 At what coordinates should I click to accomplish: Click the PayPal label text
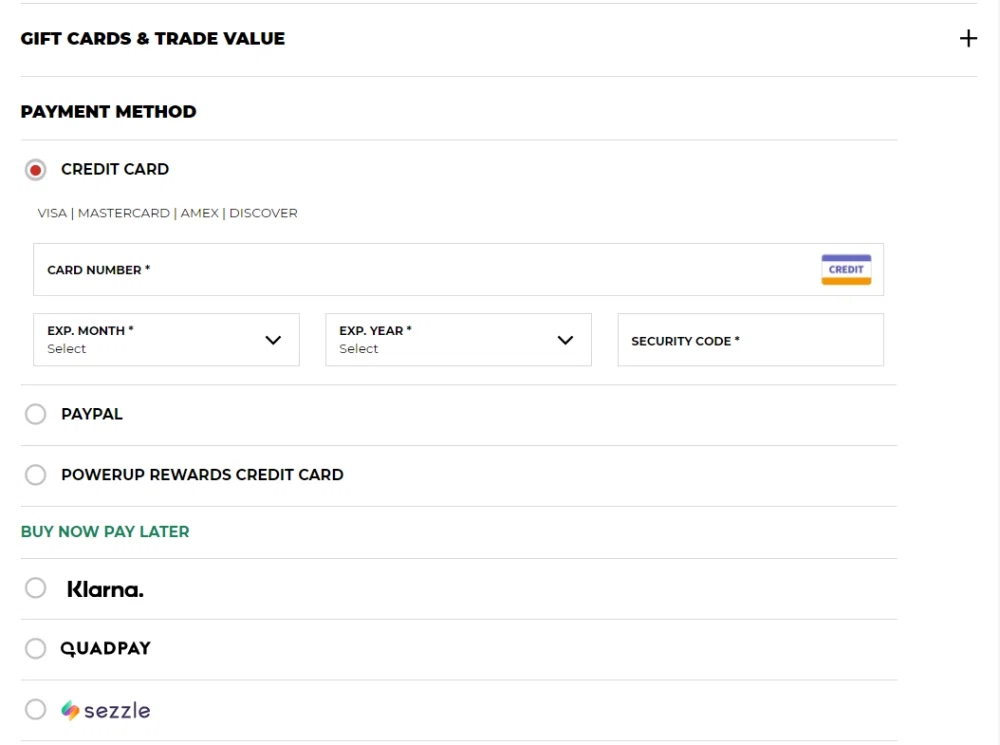pos(92,414)
